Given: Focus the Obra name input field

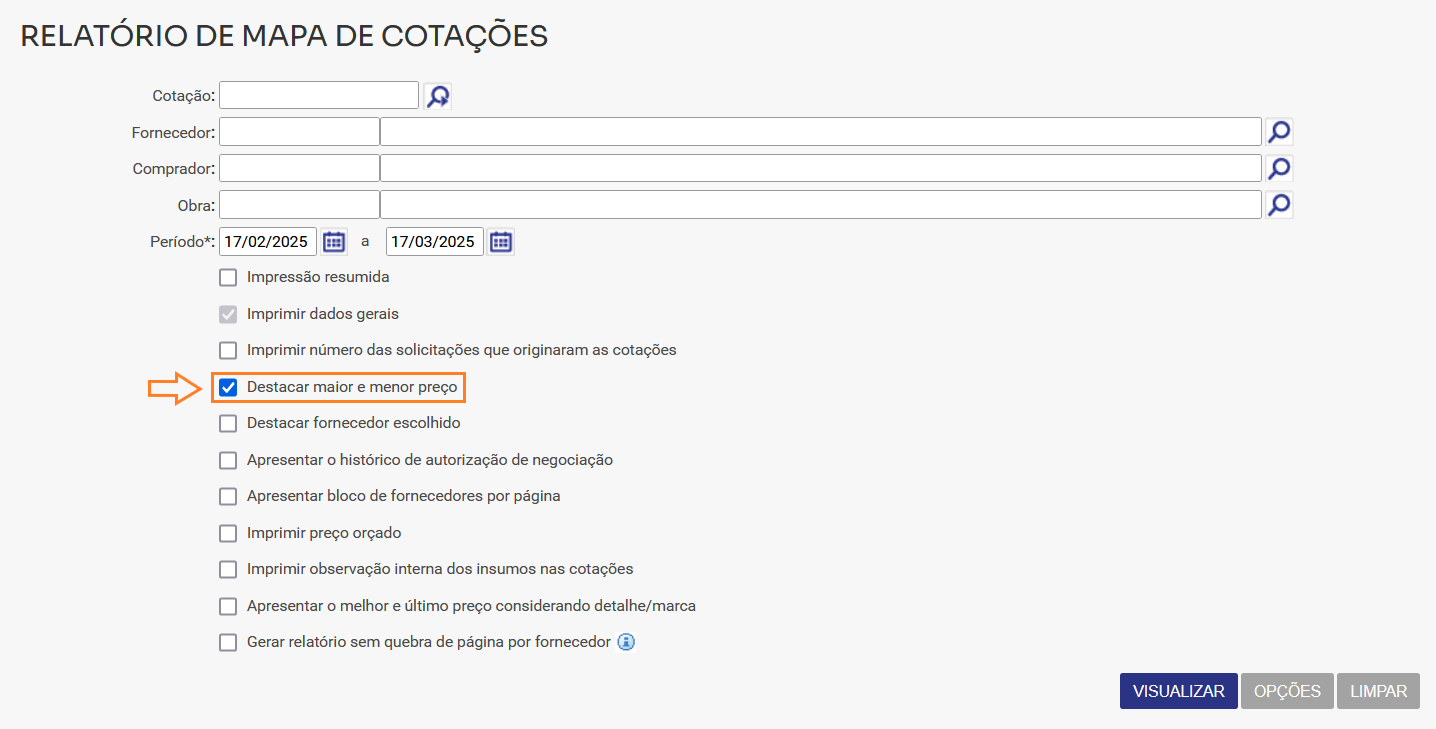Looking at the screenshot, I should tap(821, 205).
